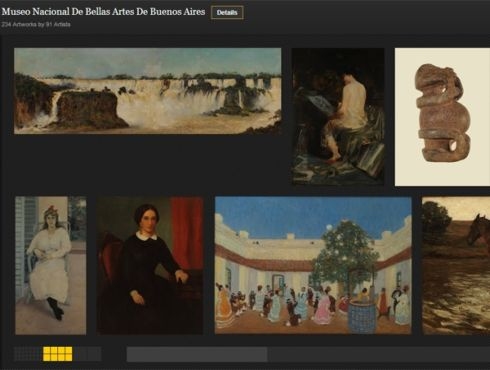Viewport: 490px width, 370px height.
Task: View the sculpture on the cream background
Action: (x=442, y=117)
